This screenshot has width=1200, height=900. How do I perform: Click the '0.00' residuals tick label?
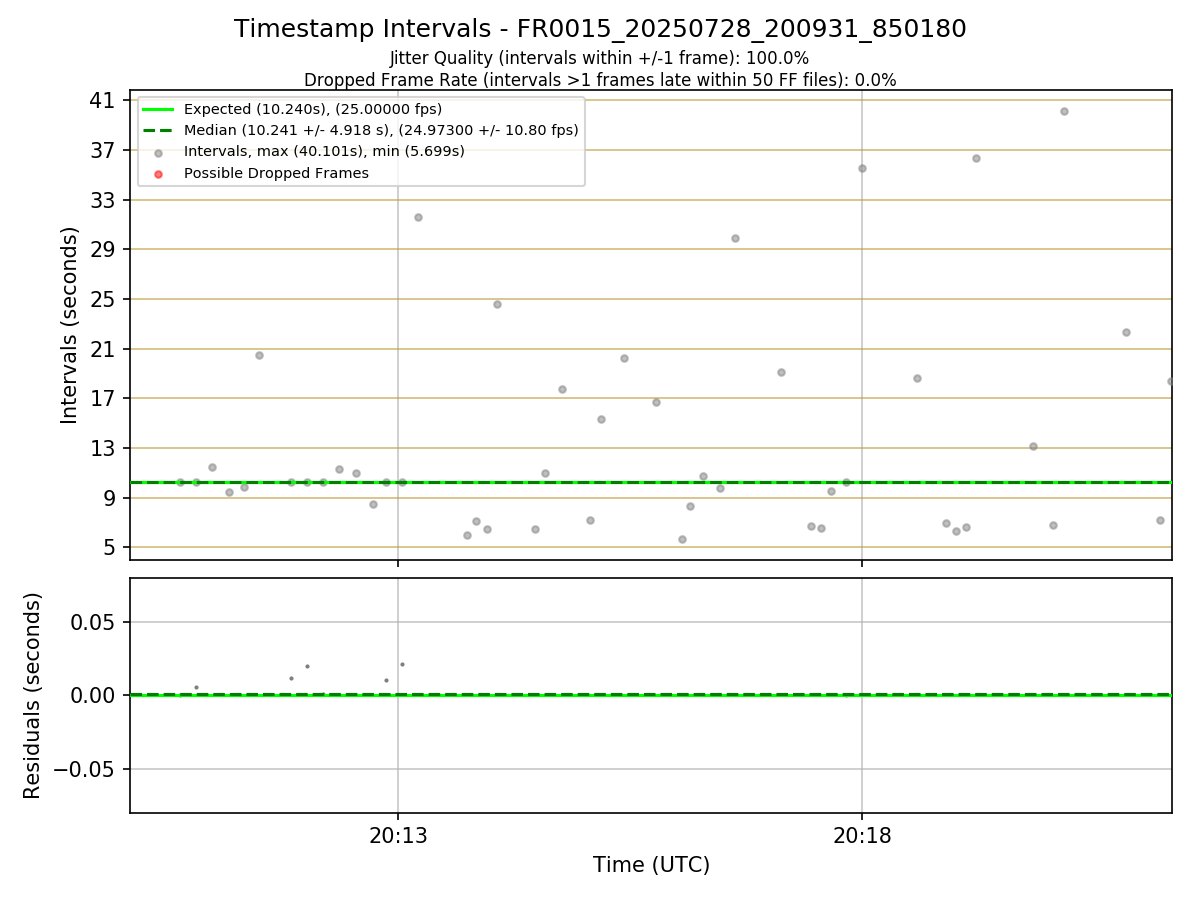tap(94, 695)
